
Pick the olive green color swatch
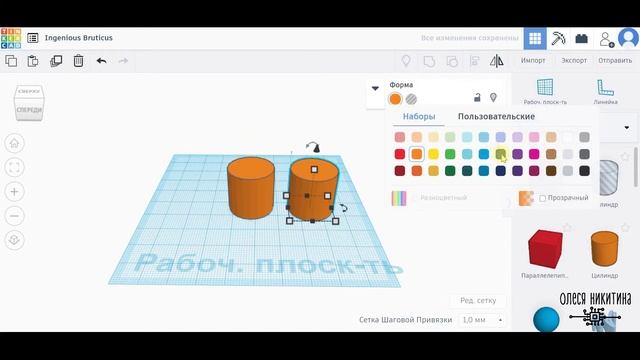click(500, 154)
